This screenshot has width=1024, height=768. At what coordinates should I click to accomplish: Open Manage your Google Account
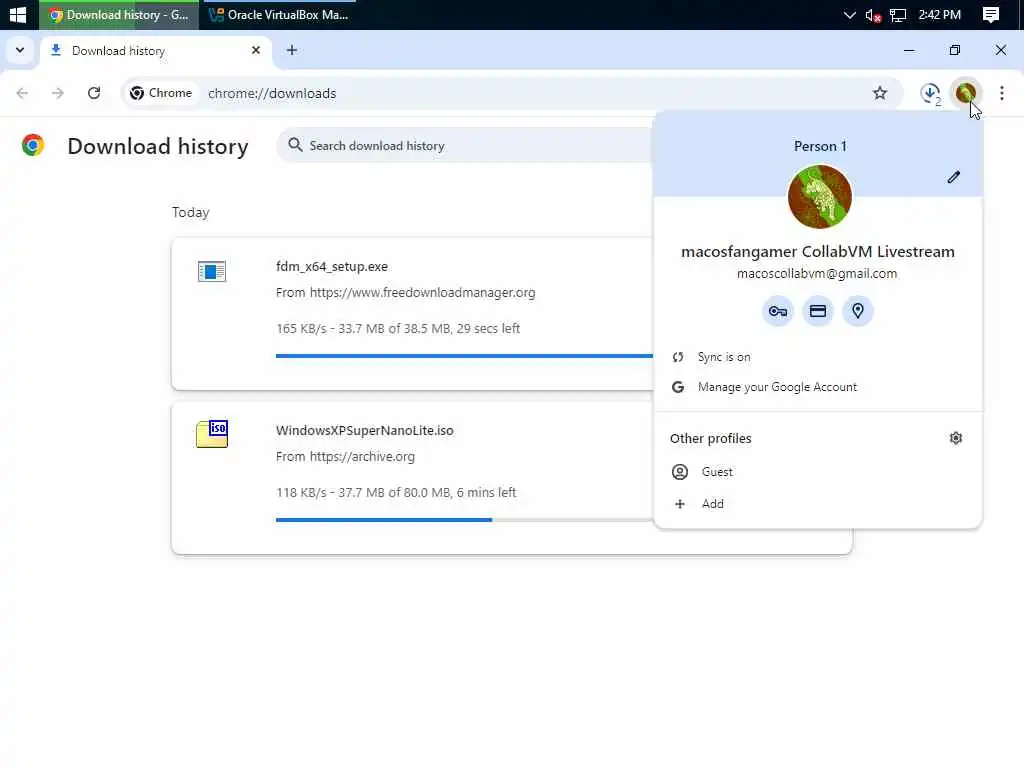[x=818, y=387]
